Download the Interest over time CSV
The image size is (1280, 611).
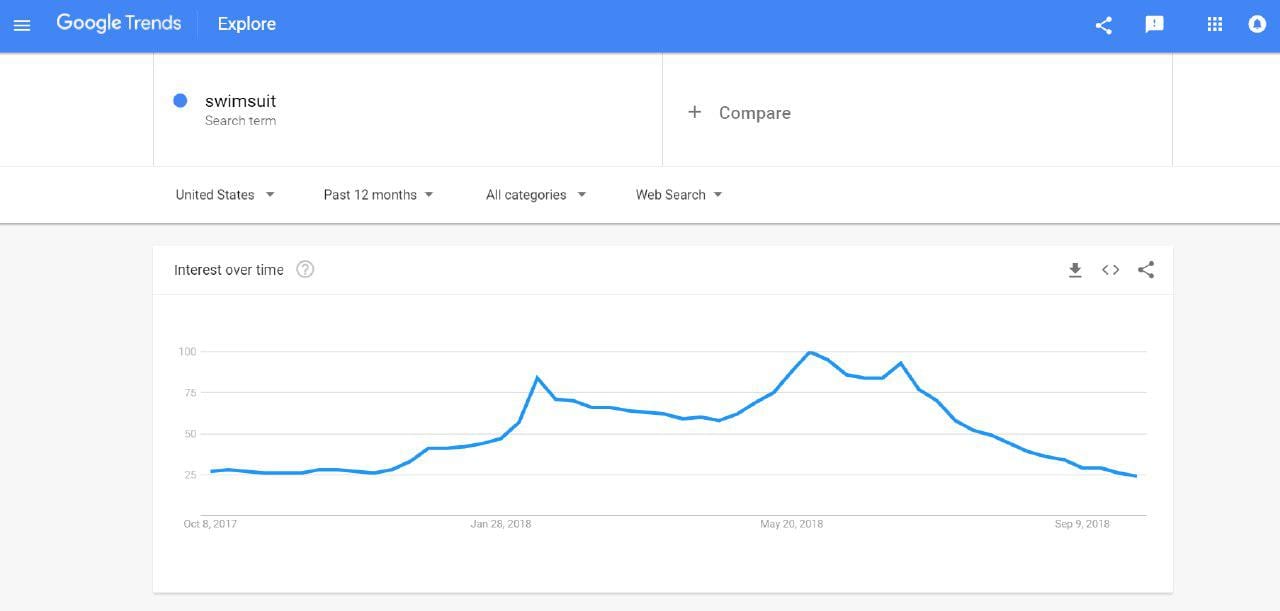point(1075,270)
